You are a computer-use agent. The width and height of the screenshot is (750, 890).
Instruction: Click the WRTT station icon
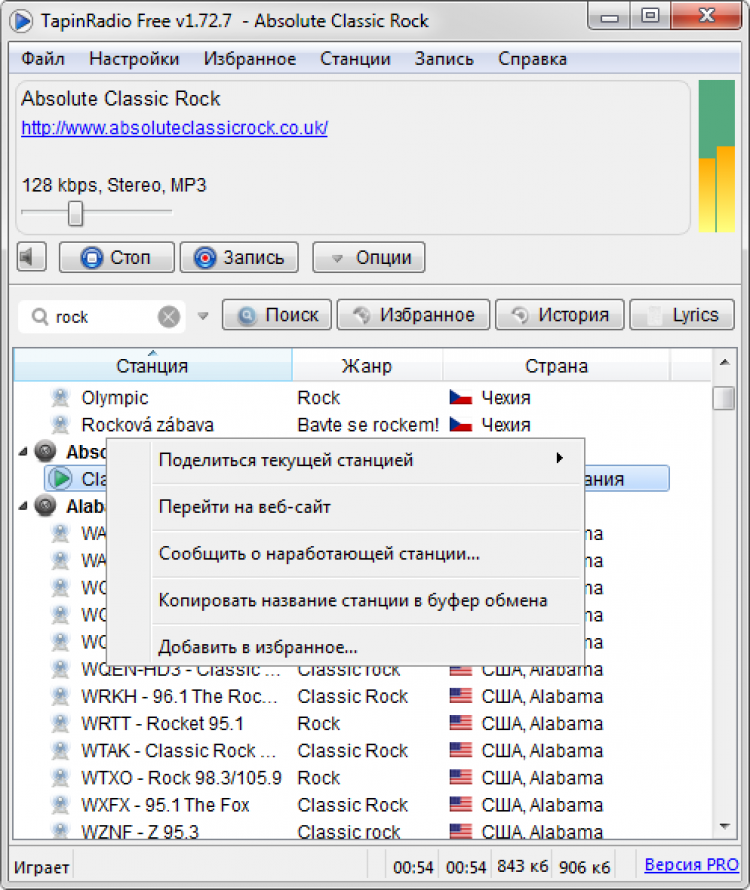click(x=60, y=723)
